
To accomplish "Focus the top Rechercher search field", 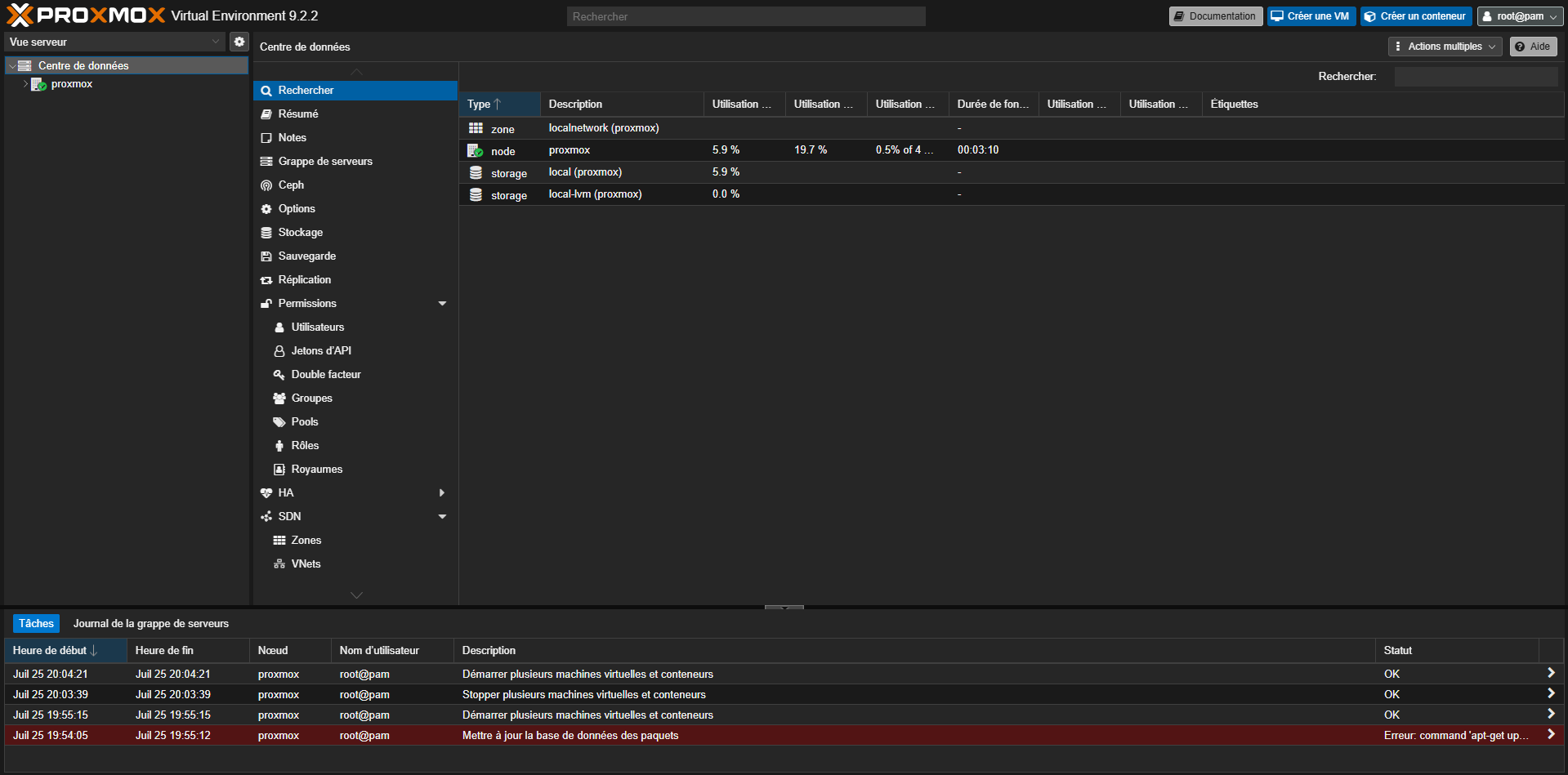I will pos(746,16).
